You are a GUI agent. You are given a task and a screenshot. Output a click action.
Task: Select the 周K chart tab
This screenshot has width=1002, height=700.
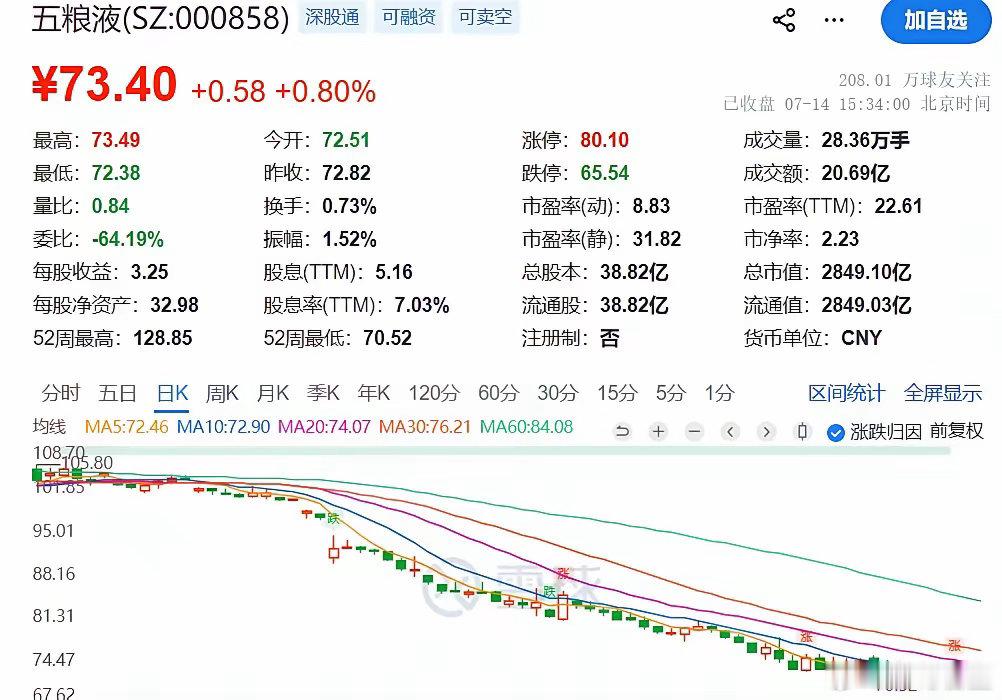point(222,393)
